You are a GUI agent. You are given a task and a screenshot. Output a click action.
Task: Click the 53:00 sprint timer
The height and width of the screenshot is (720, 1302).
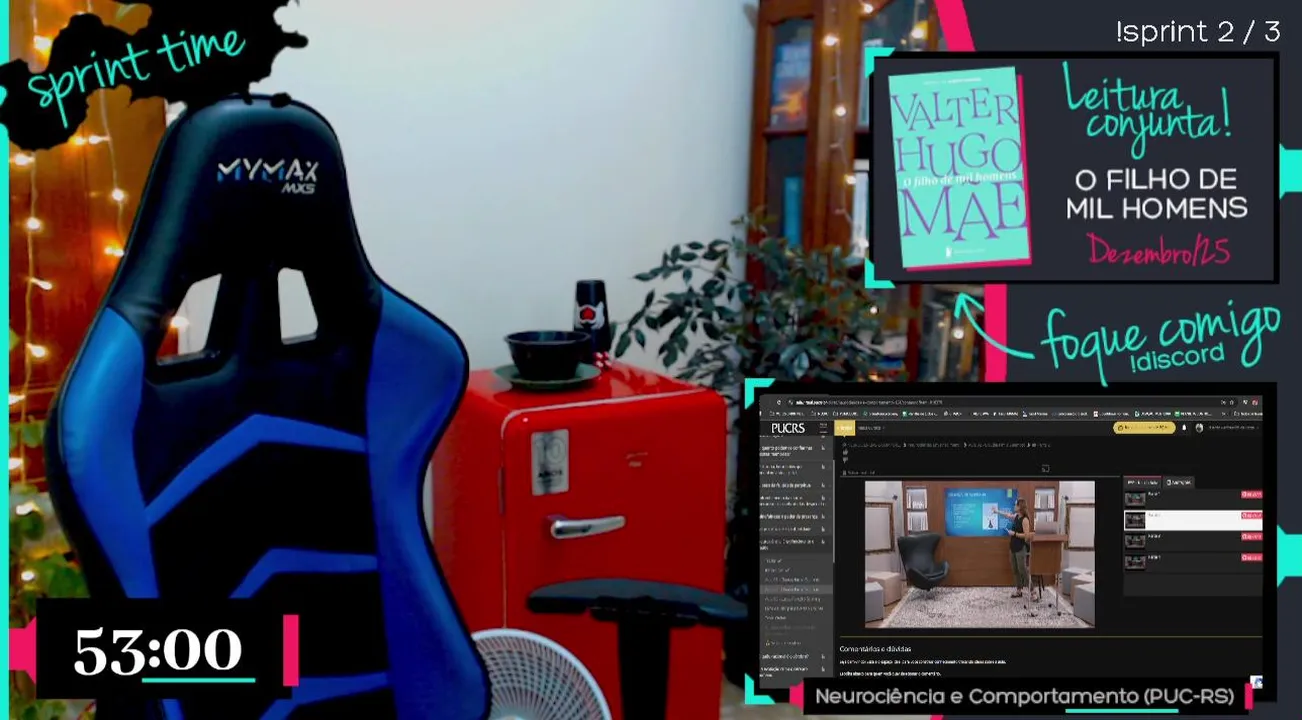click(158, 650)
